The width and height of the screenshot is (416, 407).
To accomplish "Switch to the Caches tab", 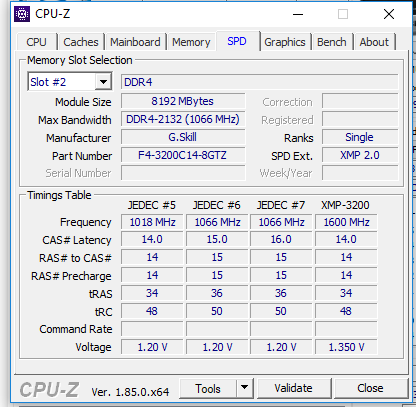I will coord(81,42).
